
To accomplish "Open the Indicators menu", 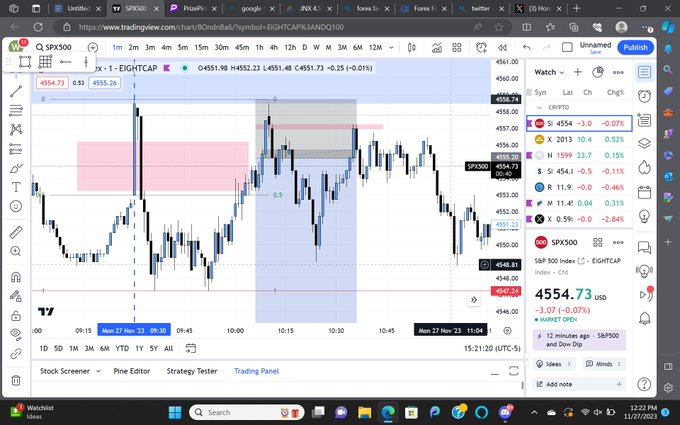I will pyautogui.click(x=437, y=47).
